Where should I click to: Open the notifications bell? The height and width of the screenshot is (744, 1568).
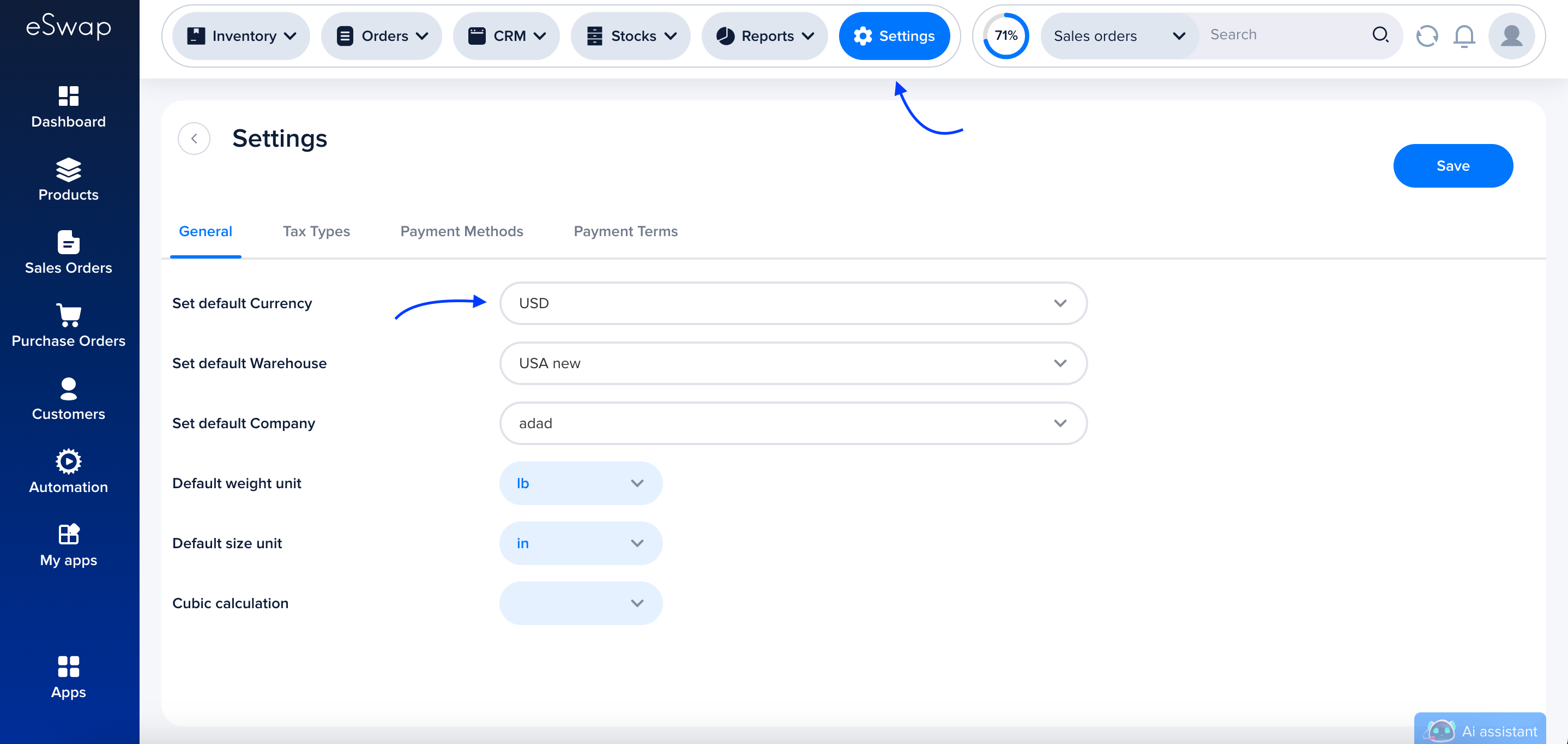tap(1464, 36)
